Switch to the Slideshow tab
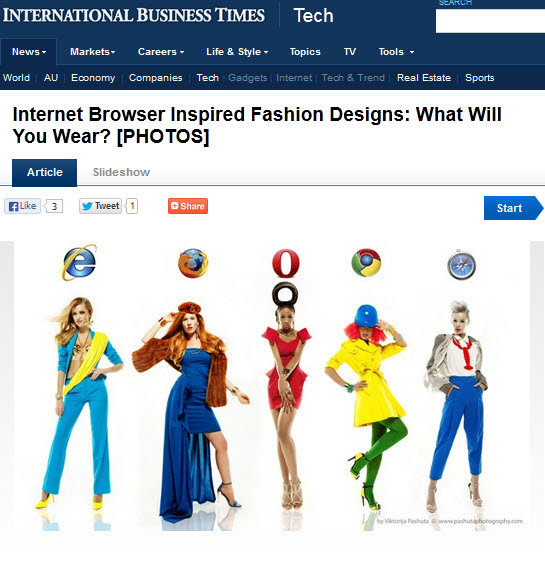Screen dimensions: 545x563 point(121,172)
